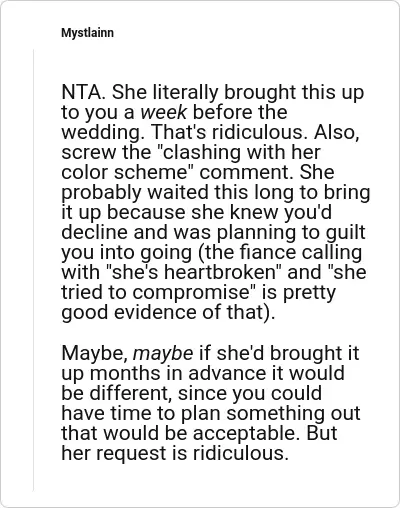400x508 pixels.
Task: Open the Mystlainn user profile link
Action: coord(87,33)
